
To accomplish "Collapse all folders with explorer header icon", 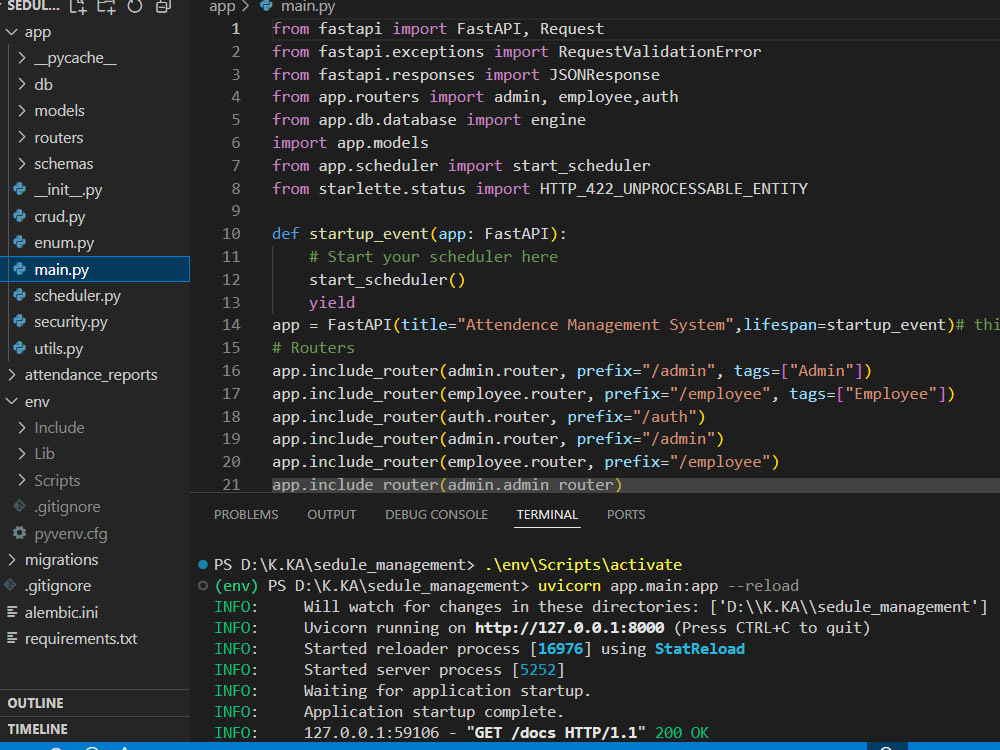I will pos(163,6).
